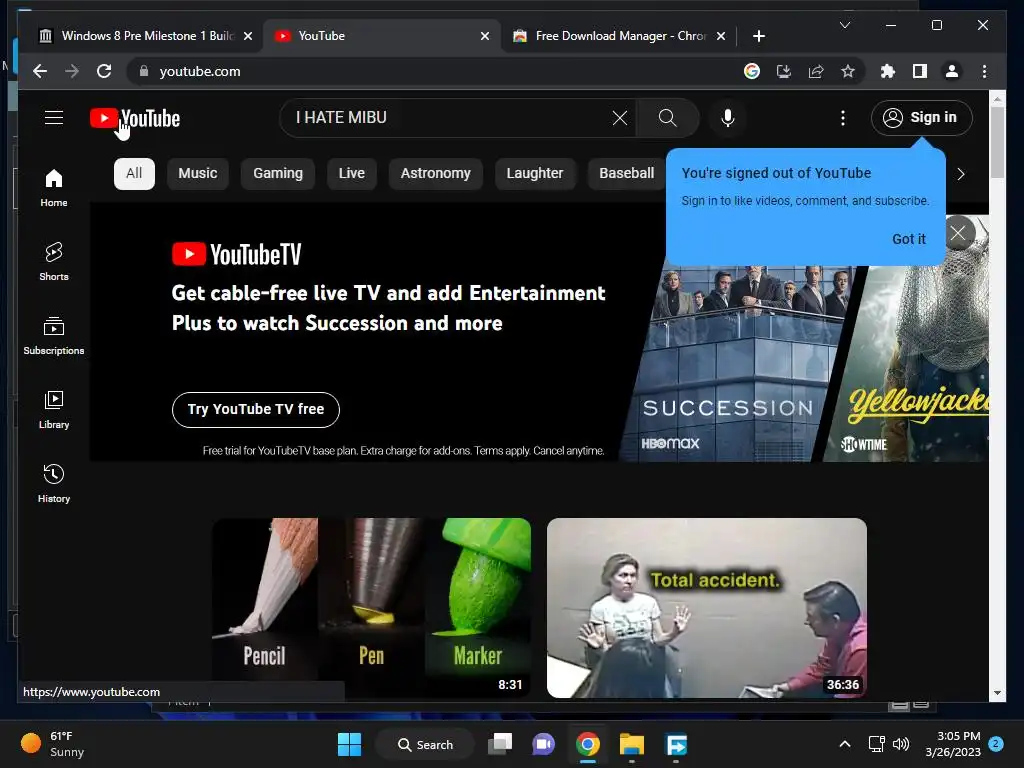Viewport: 1024px width, 768px height.
Task: Close the Free Download Manager tab
Action: 721,36
